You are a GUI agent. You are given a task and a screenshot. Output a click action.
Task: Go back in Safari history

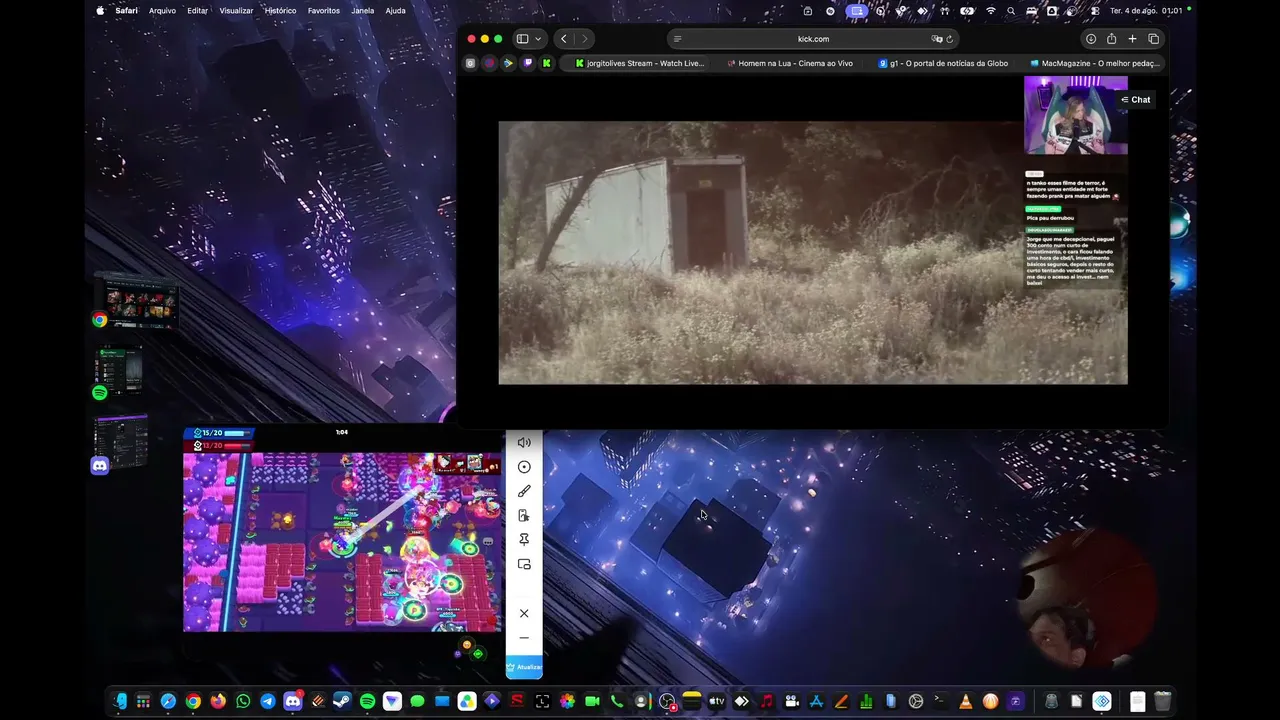pyautogui.click(x=564, y=39)
